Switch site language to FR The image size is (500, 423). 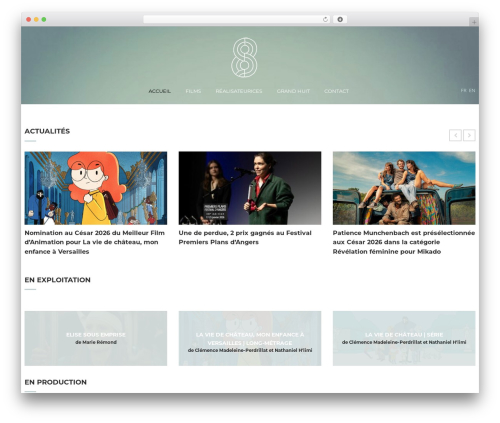pos(464,90)
